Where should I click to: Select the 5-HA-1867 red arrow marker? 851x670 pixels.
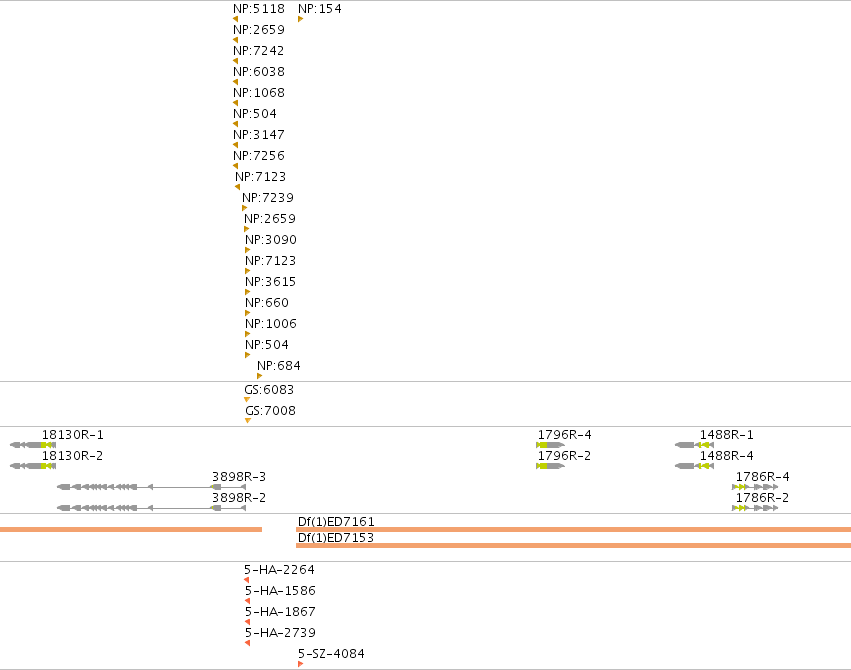(x=247, y=622)
